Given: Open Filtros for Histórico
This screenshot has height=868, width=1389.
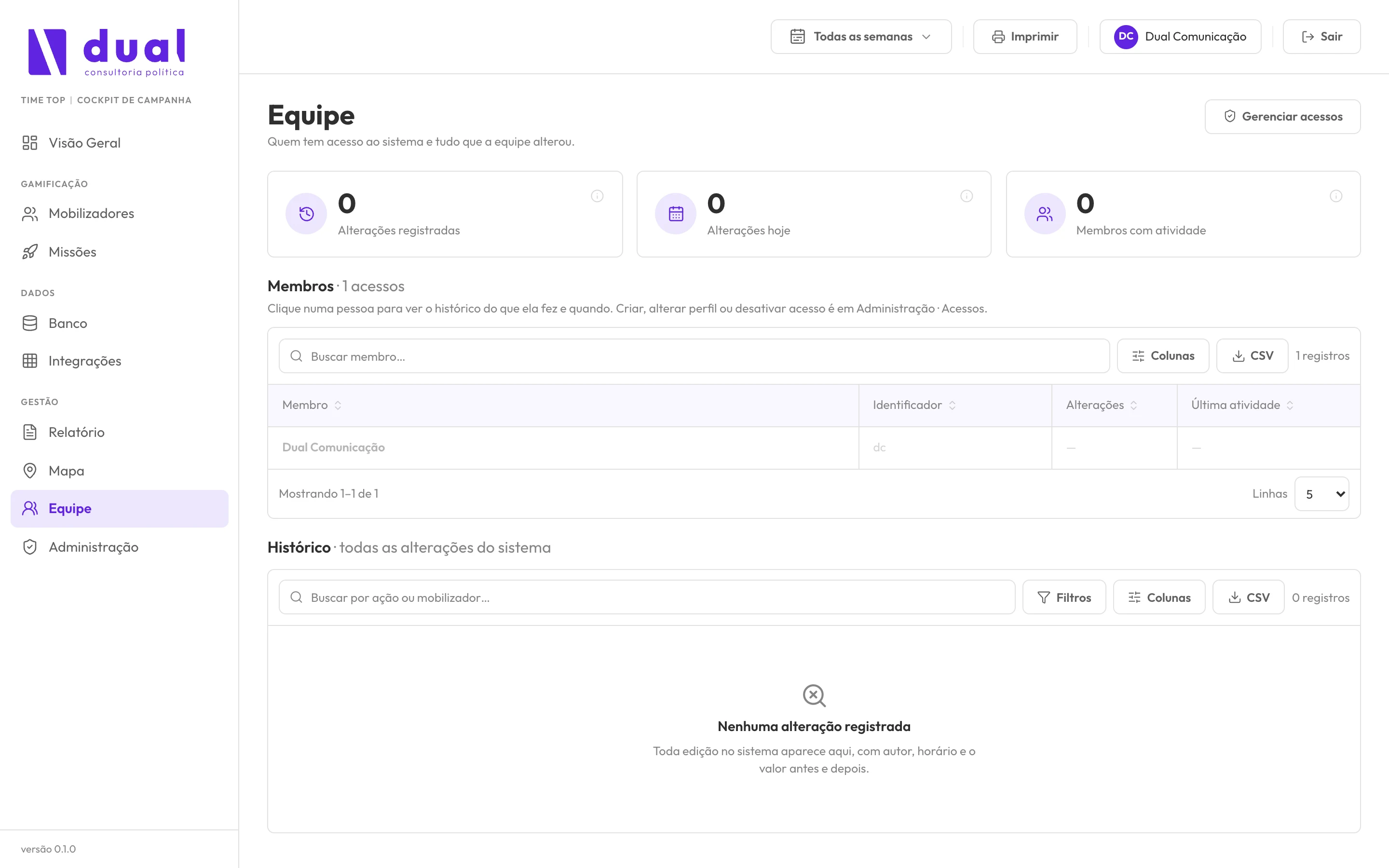Looking at the screenshot, I should tap(1064, 597).
